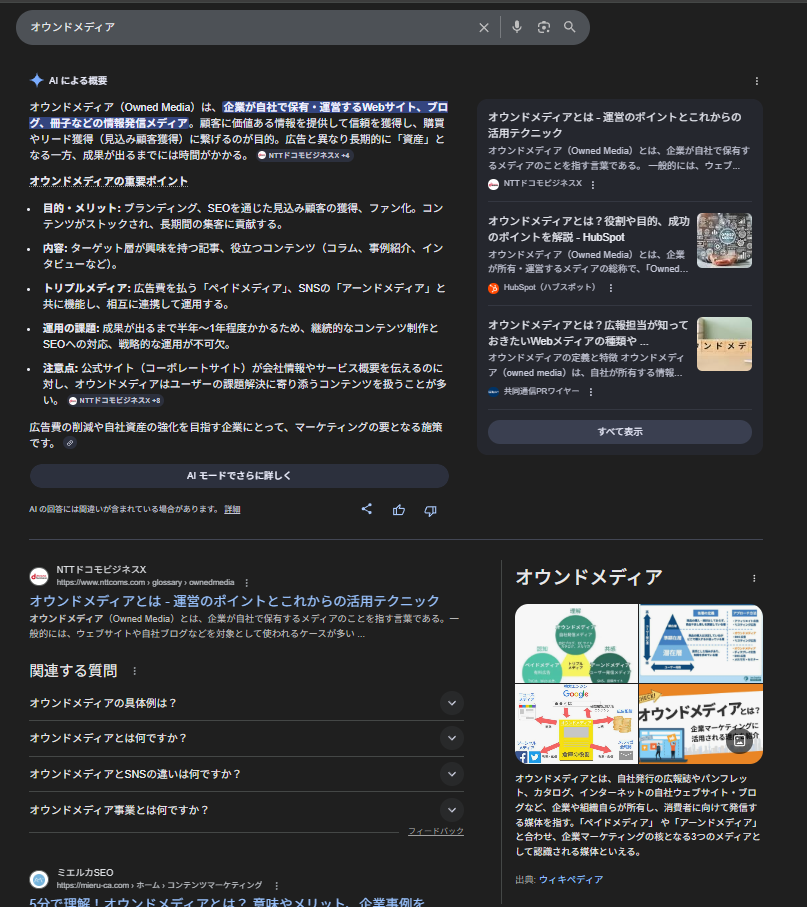Give thumbs up to the AI overview
Image resolution: width=807 pixels, height=907 pixels.
click(399, 510)
